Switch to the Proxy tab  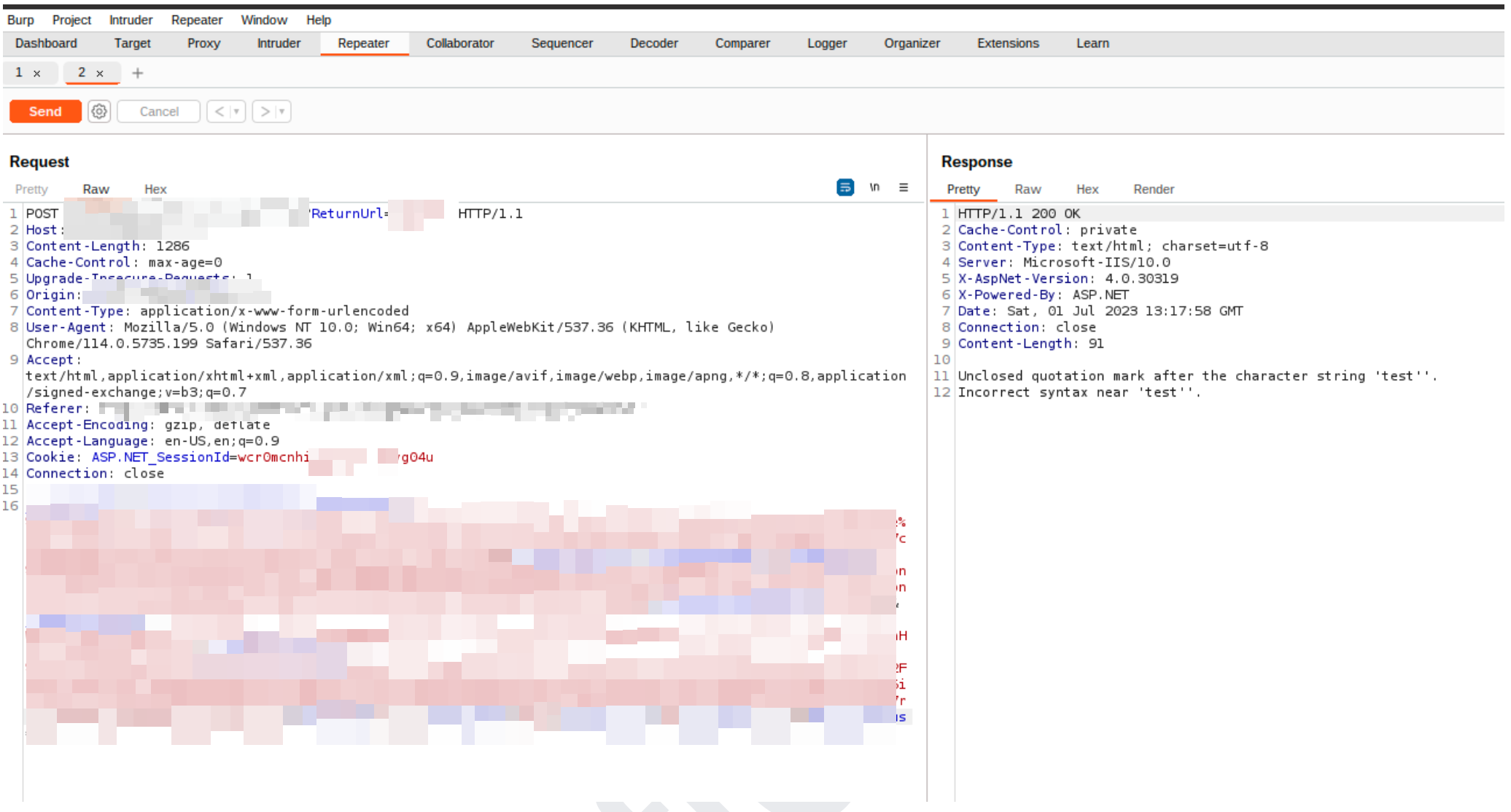(x=203, y=43)
